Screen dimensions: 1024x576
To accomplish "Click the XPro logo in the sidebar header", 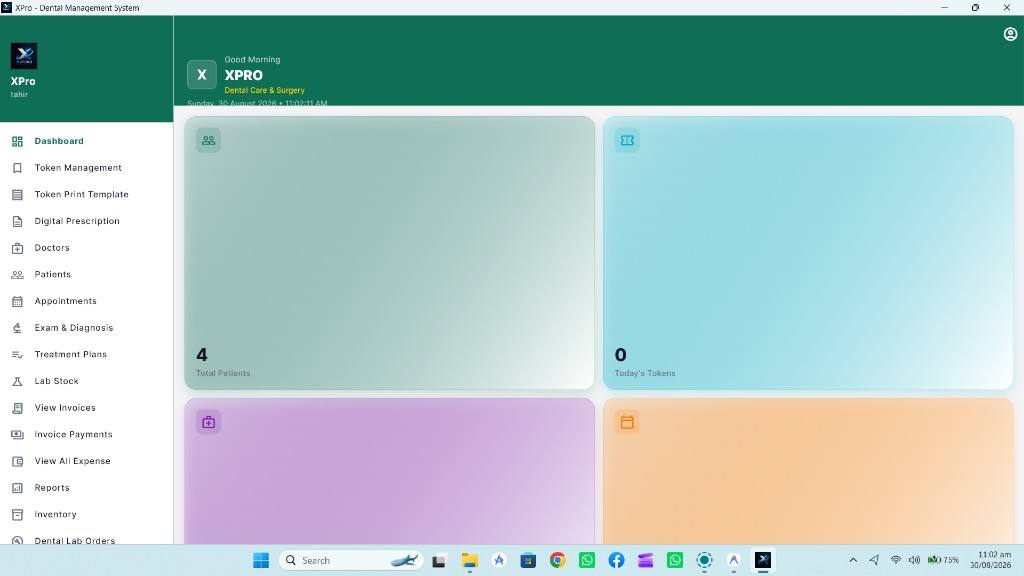I will (24, 56).
